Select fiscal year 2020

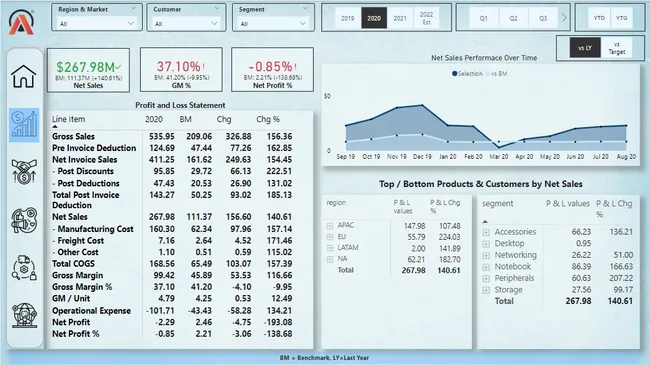pyautogui.click(x=374, y=18)
